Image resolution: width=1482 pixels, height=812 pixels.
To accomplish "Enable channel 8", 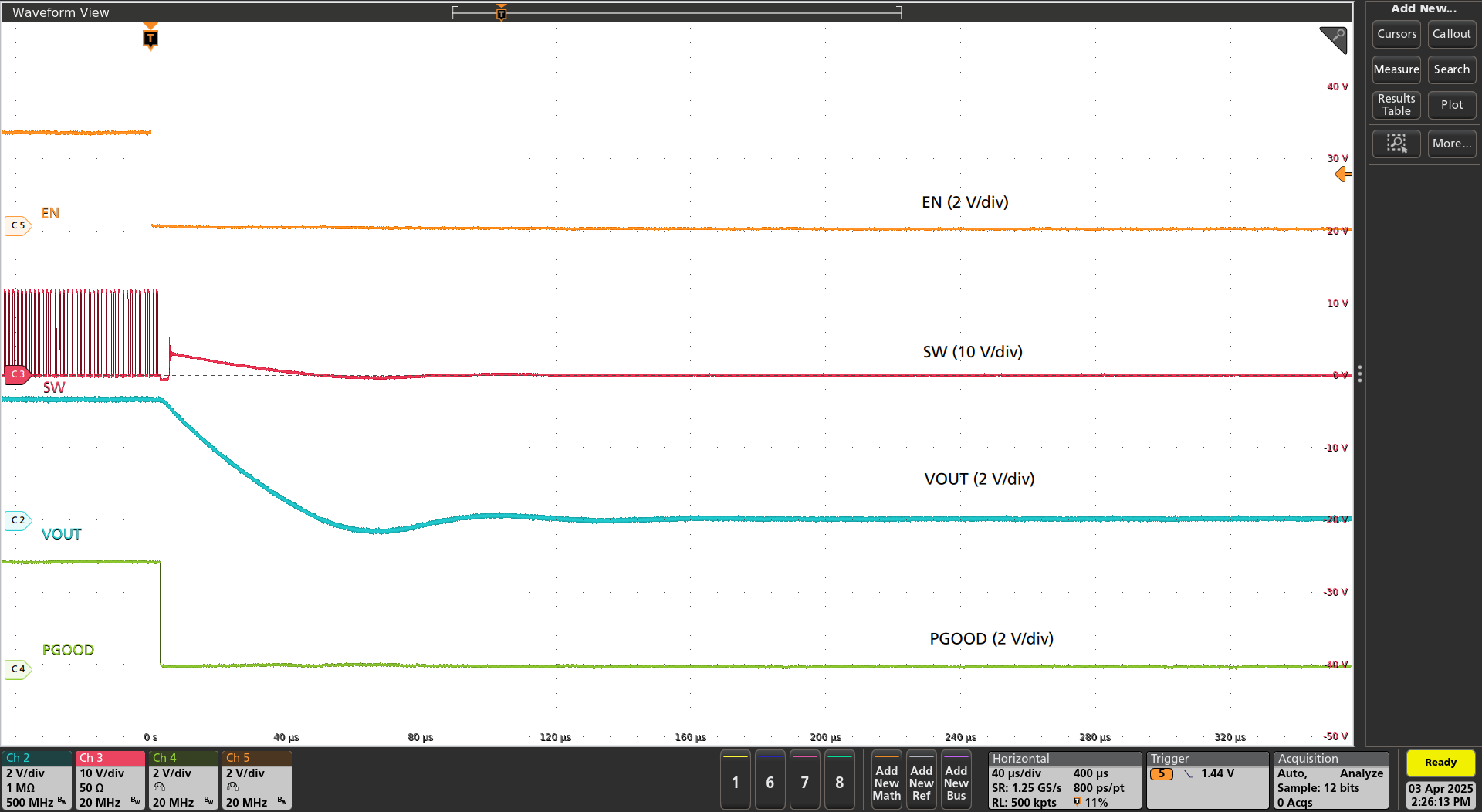I will click(839, 781).
